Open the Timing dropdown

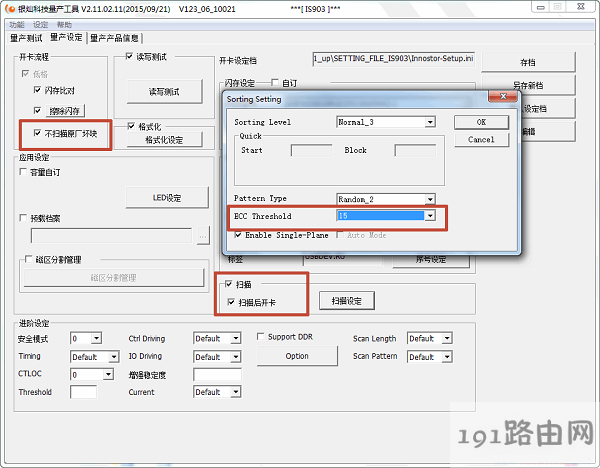114,357
